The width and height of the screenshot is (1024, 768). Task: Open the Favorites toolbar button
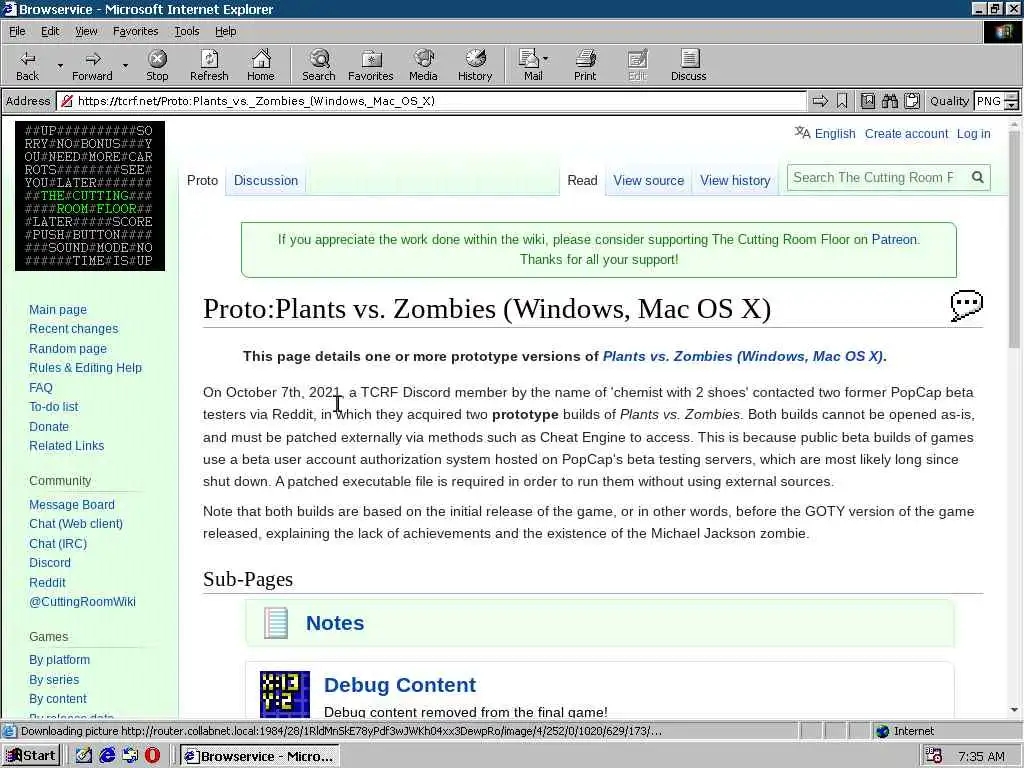tap(371, 65)
